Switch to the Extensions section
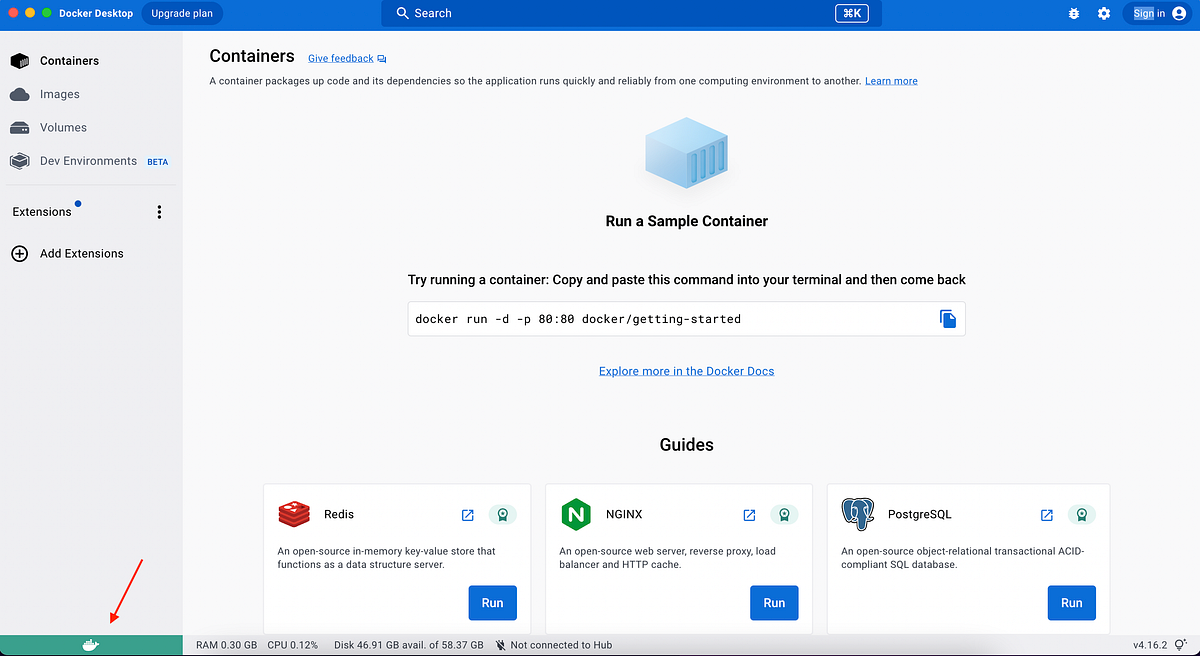 point(43,211)
